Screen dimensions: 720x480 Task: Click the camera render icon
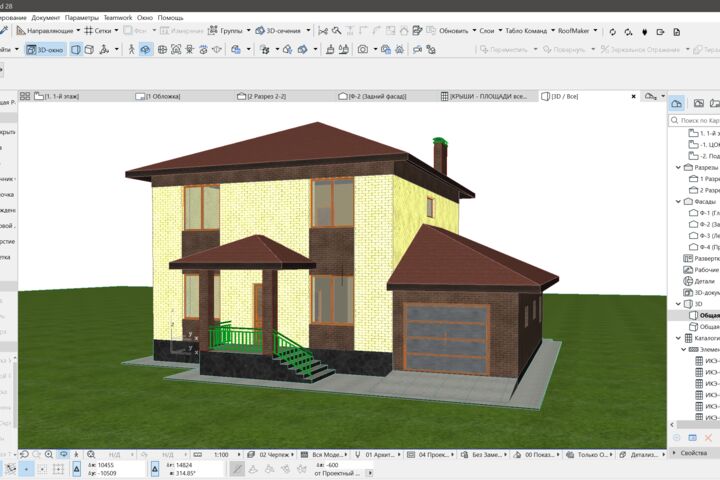click(363, 50)
